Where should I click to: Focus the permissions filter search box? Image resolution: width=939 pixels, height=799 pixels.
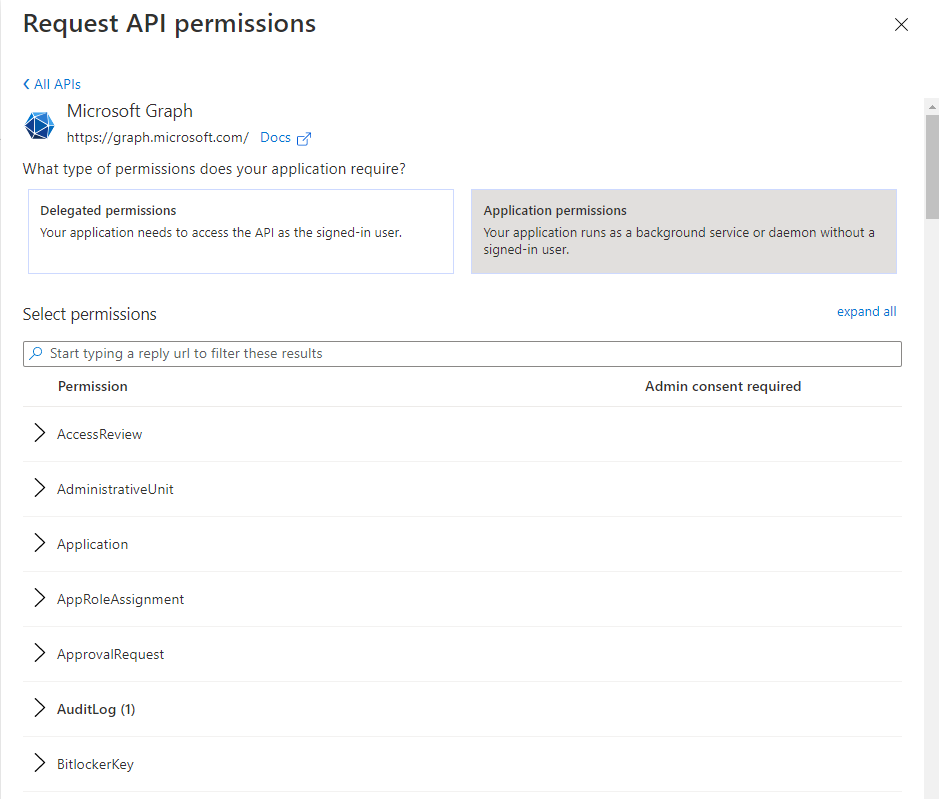point(462,354)
